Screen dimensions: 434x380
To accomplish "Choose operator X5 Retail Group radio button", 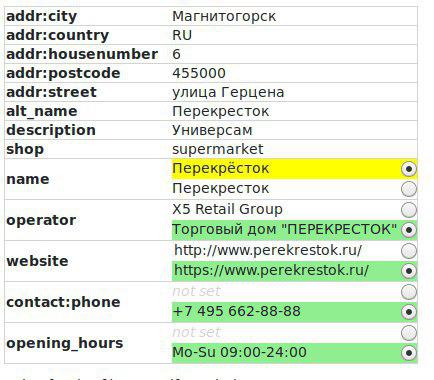I will pos(409,210).
